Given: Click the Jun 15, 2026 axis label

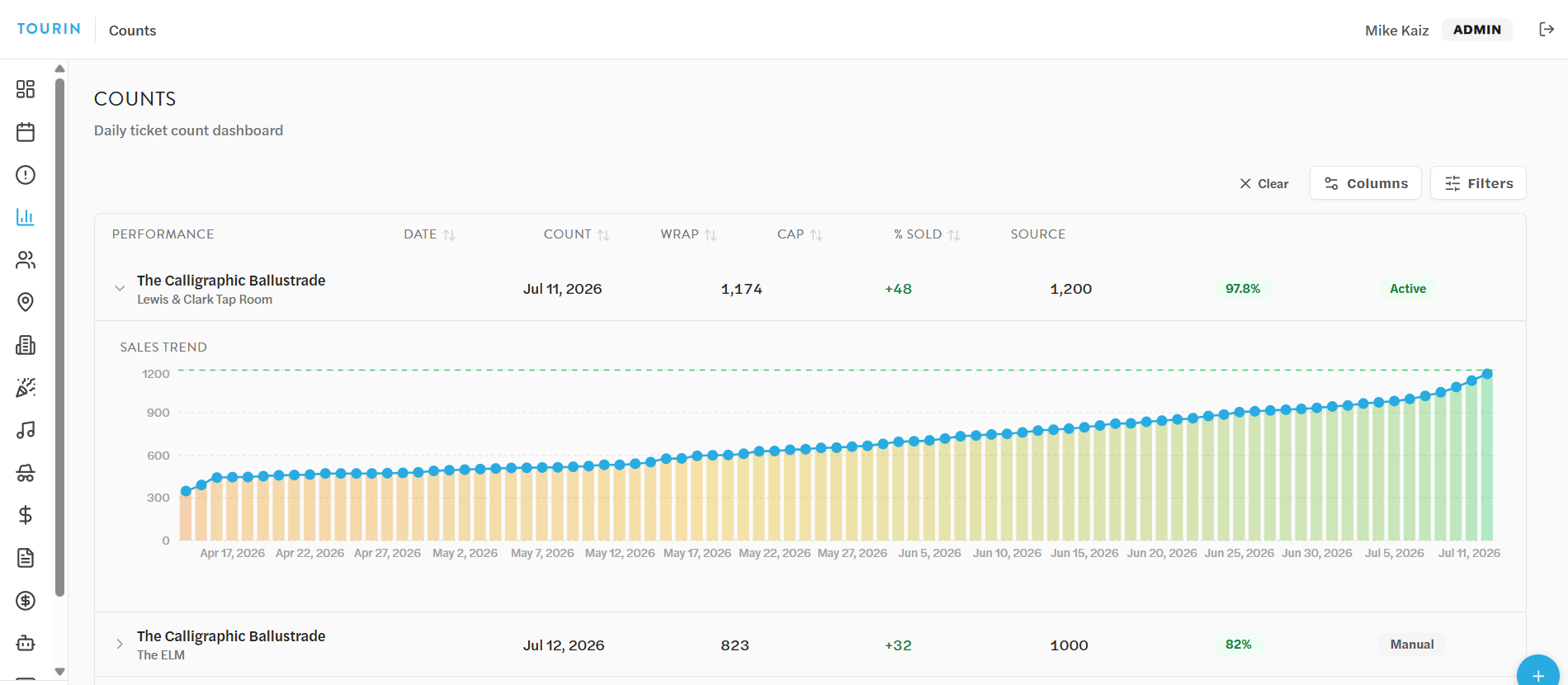Looking at the screenshot, I should point(1084,553).
